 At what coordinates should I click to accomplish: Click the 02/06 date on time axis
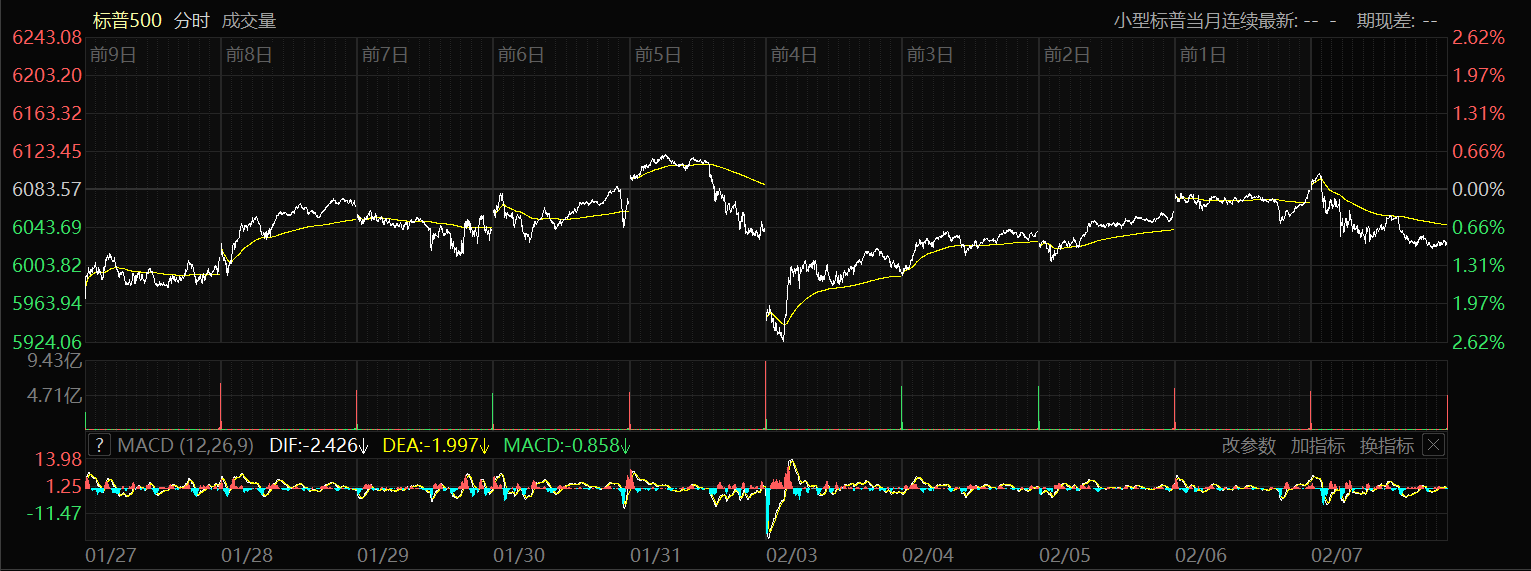click(x=1199, y=553)
